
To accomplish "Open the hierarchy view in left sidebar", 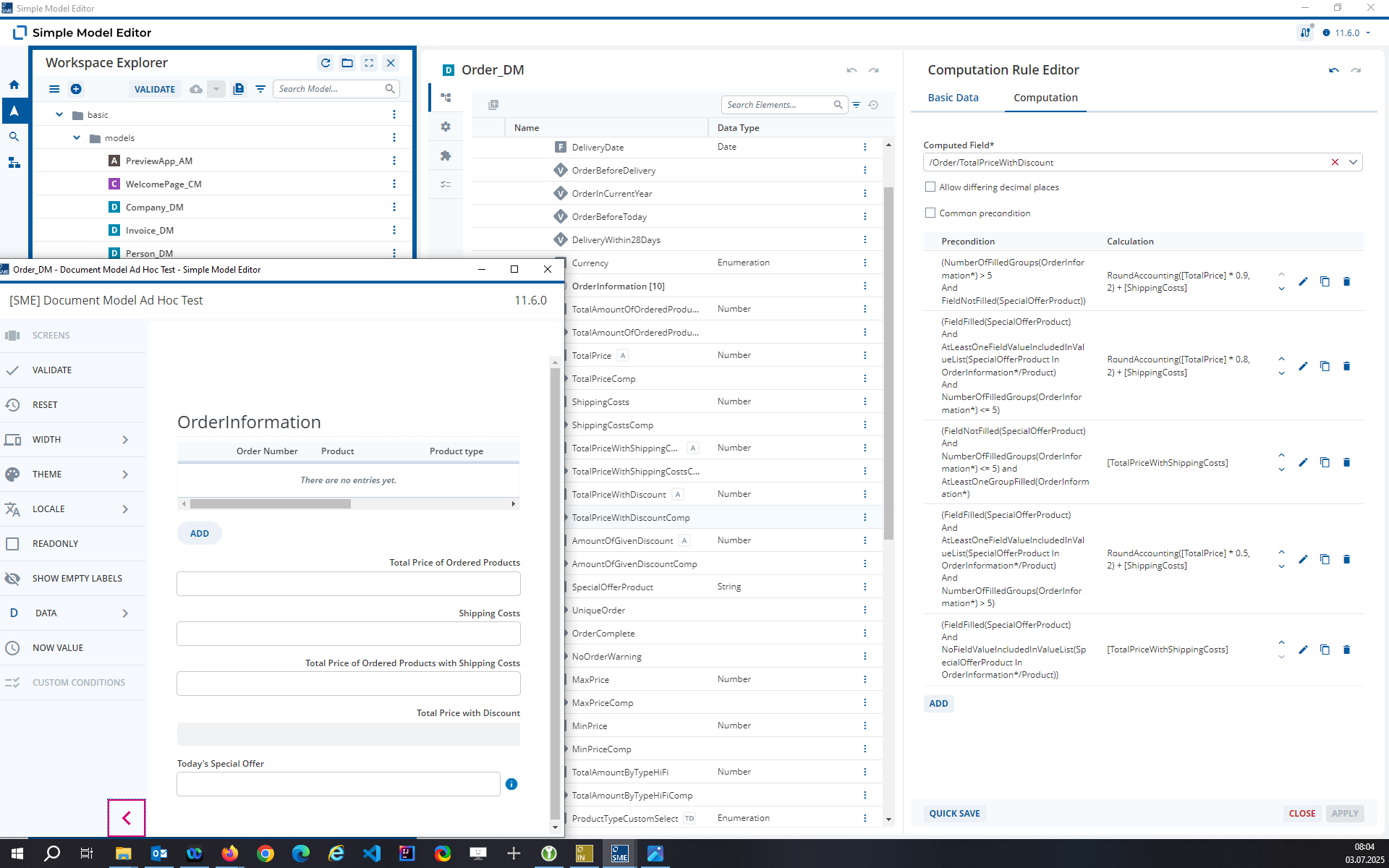I will click(14, 163).
